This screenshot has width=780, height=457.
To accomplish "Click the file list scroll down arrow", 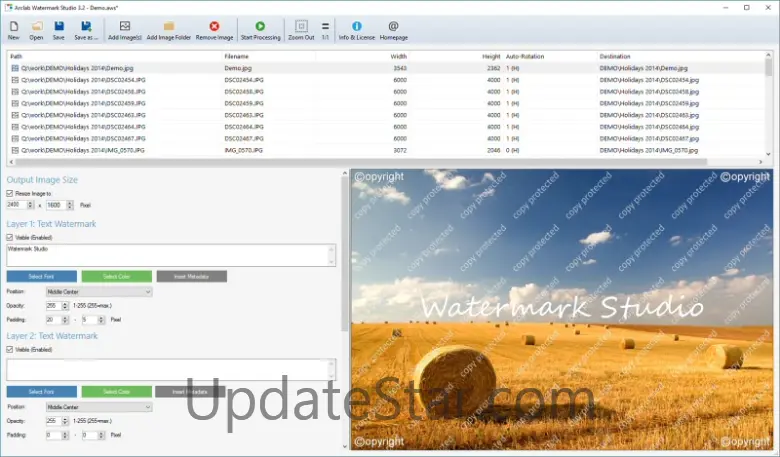I will pos(769,154).
